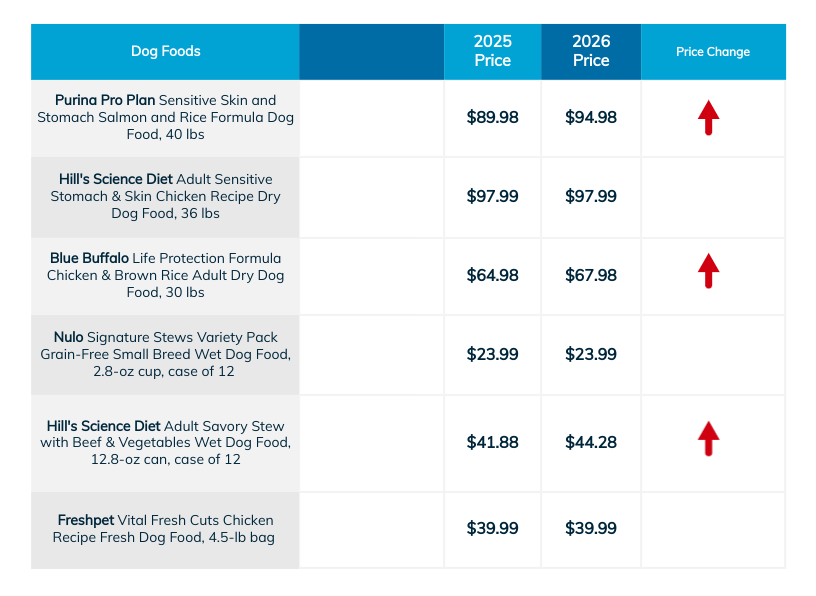Screen dimensions: 816x596
Task: Select the Dog Foods column header
Action: (x=166, y=51)
